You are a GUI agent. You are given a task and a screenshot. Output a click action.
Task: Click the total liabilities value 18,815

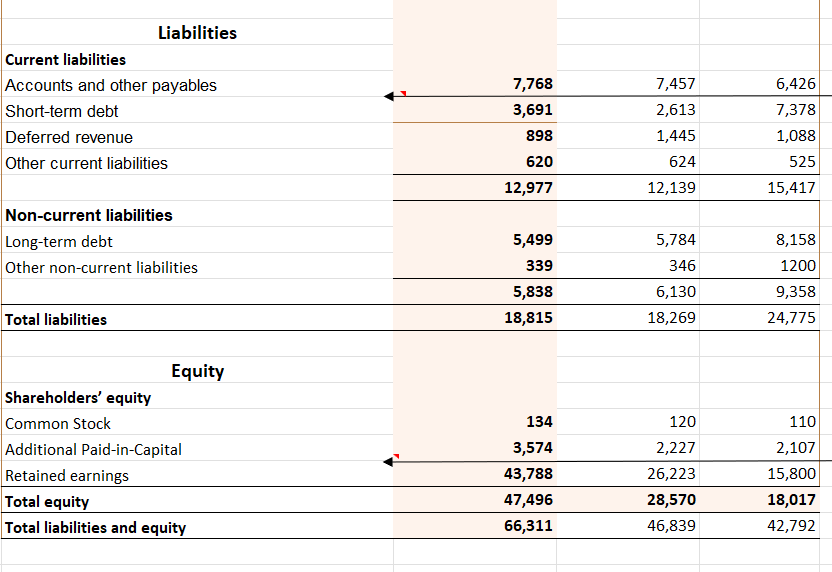(x=475, y=318)
